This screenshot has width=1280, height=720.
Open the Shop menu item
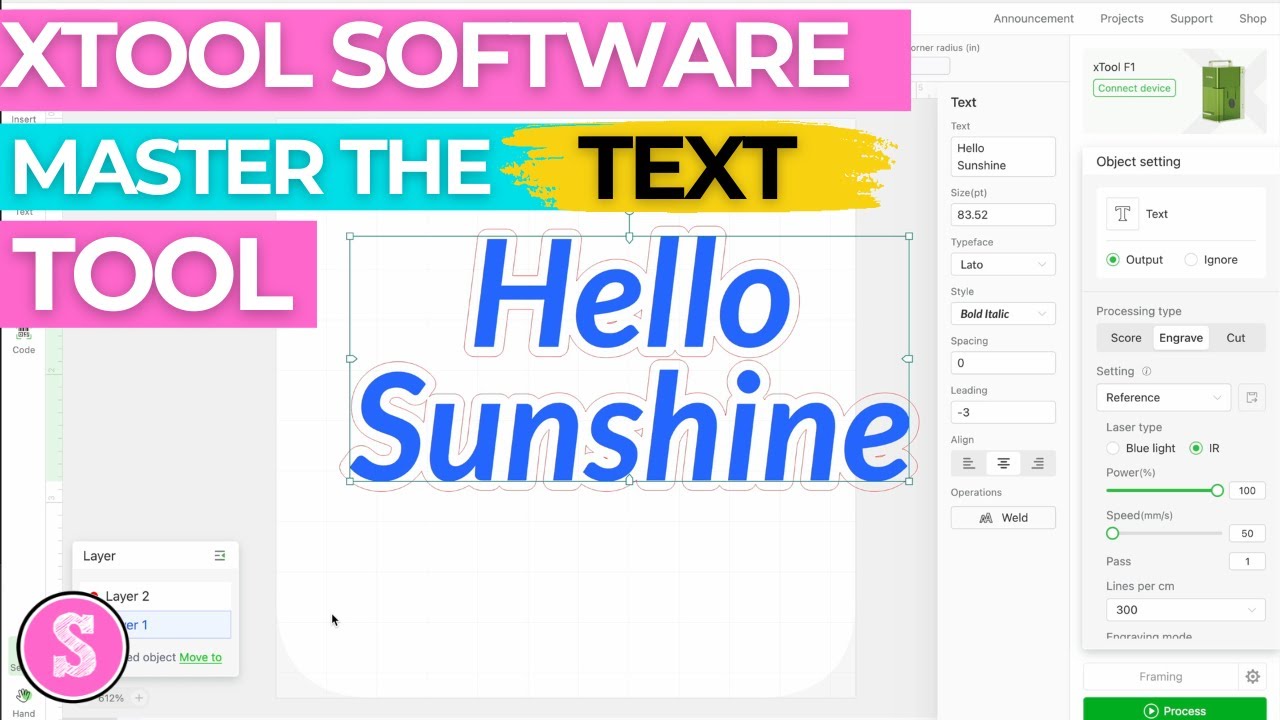pyautogui.click(x=1252, y=18)
